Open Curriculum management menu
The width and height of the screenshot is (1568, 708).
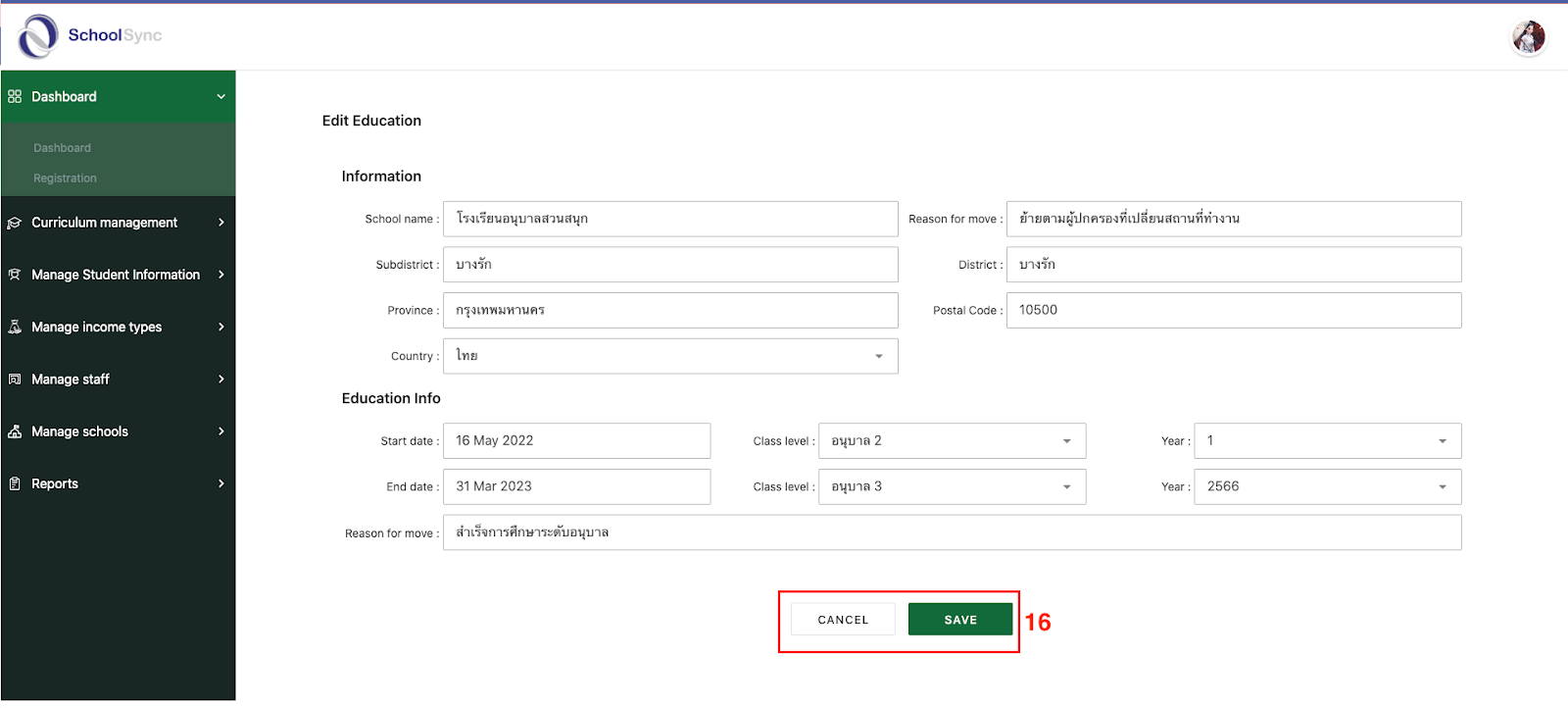pos(118,223)
